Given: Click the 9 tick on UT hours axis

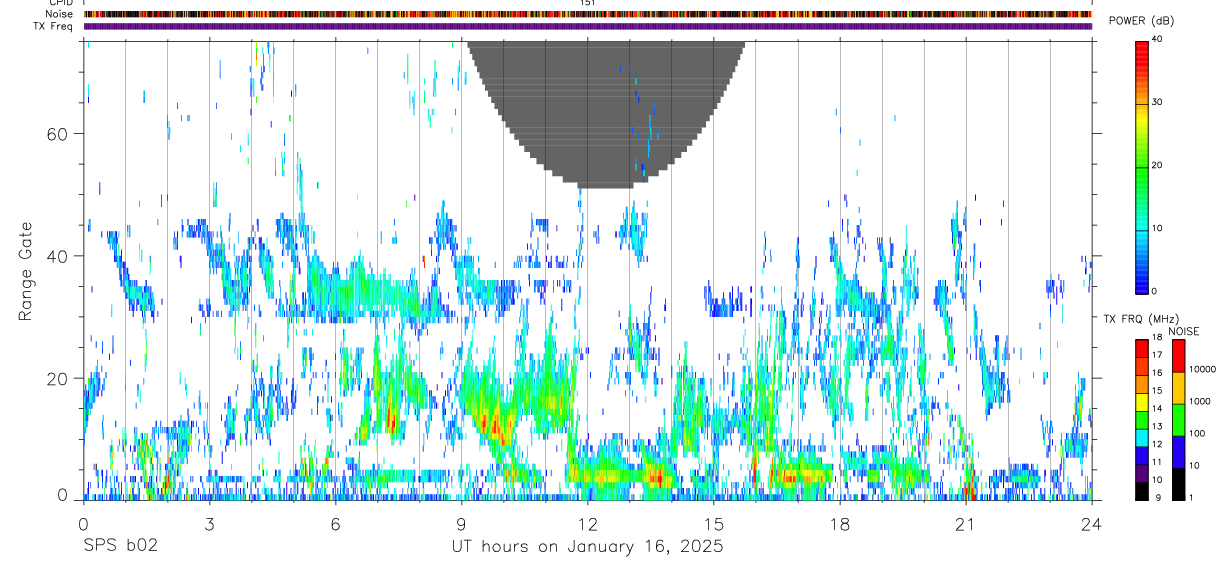Looking at the screenshot, I should click(x=461, y=523).
